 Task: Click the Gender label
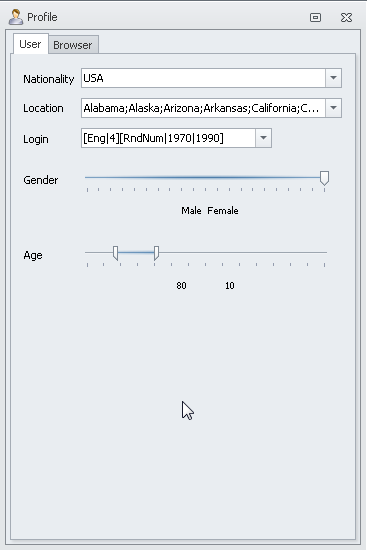click(x=41, y=180)
